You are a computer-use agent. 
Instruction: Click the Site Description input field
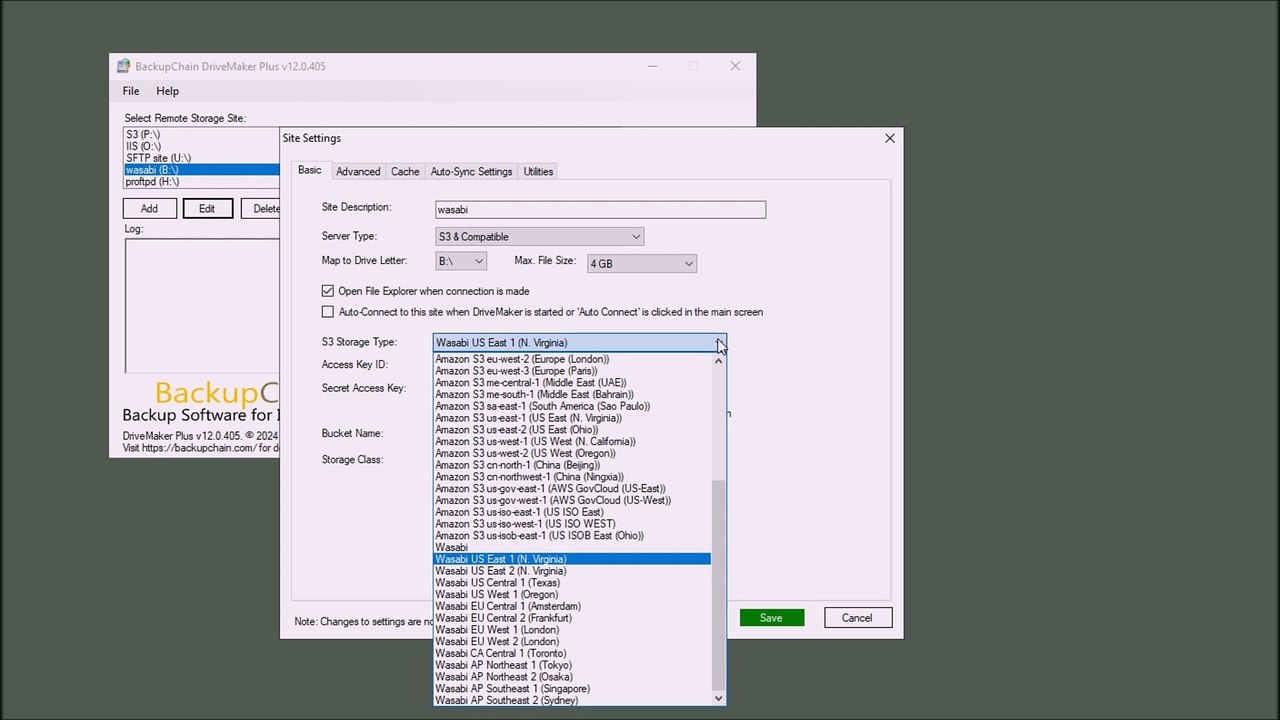point(600,209)
